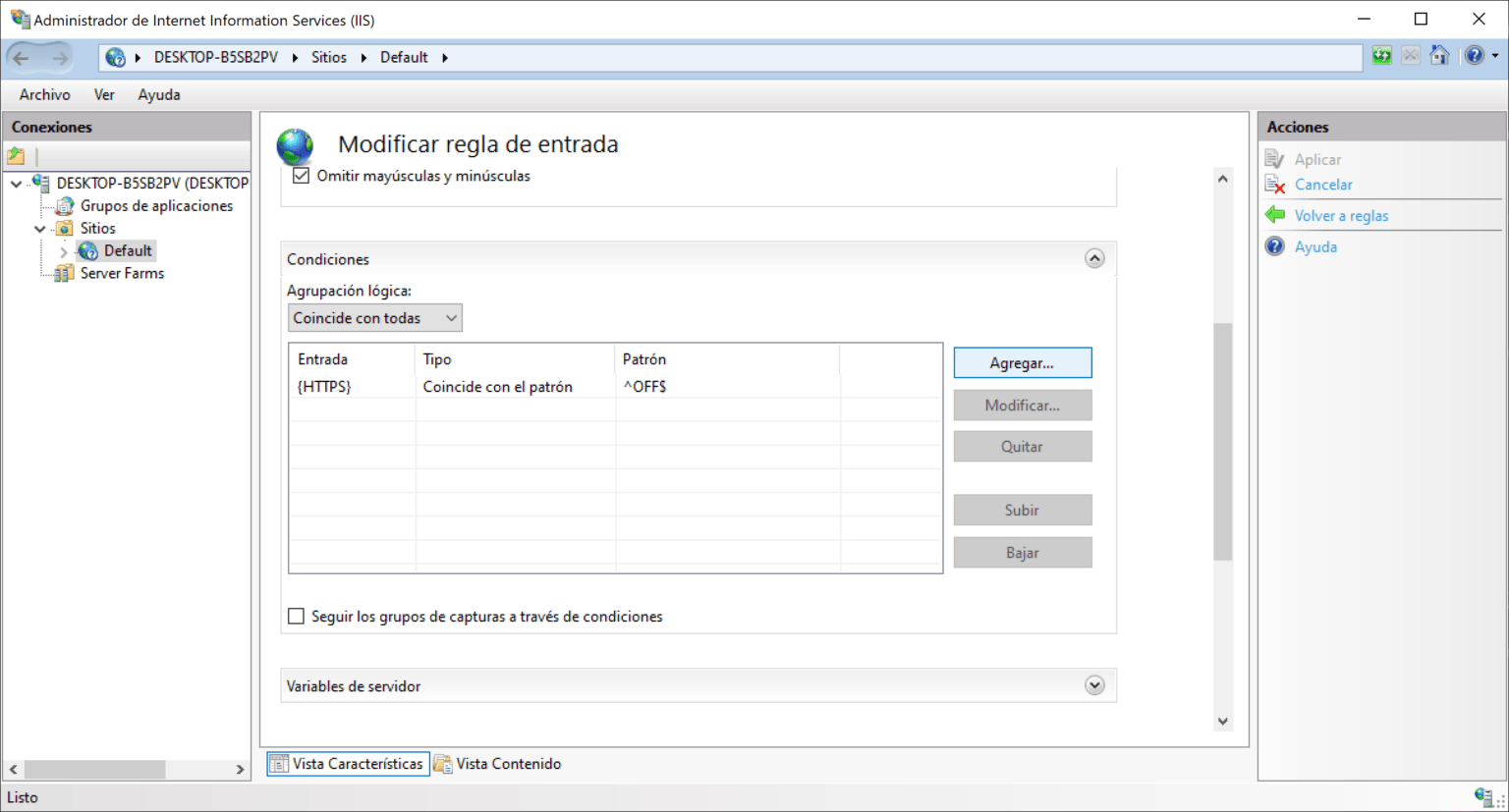1509x812 pixels.
Task: Open dropdown arrow after Default in breadcrumb
Action: point(445,58)
